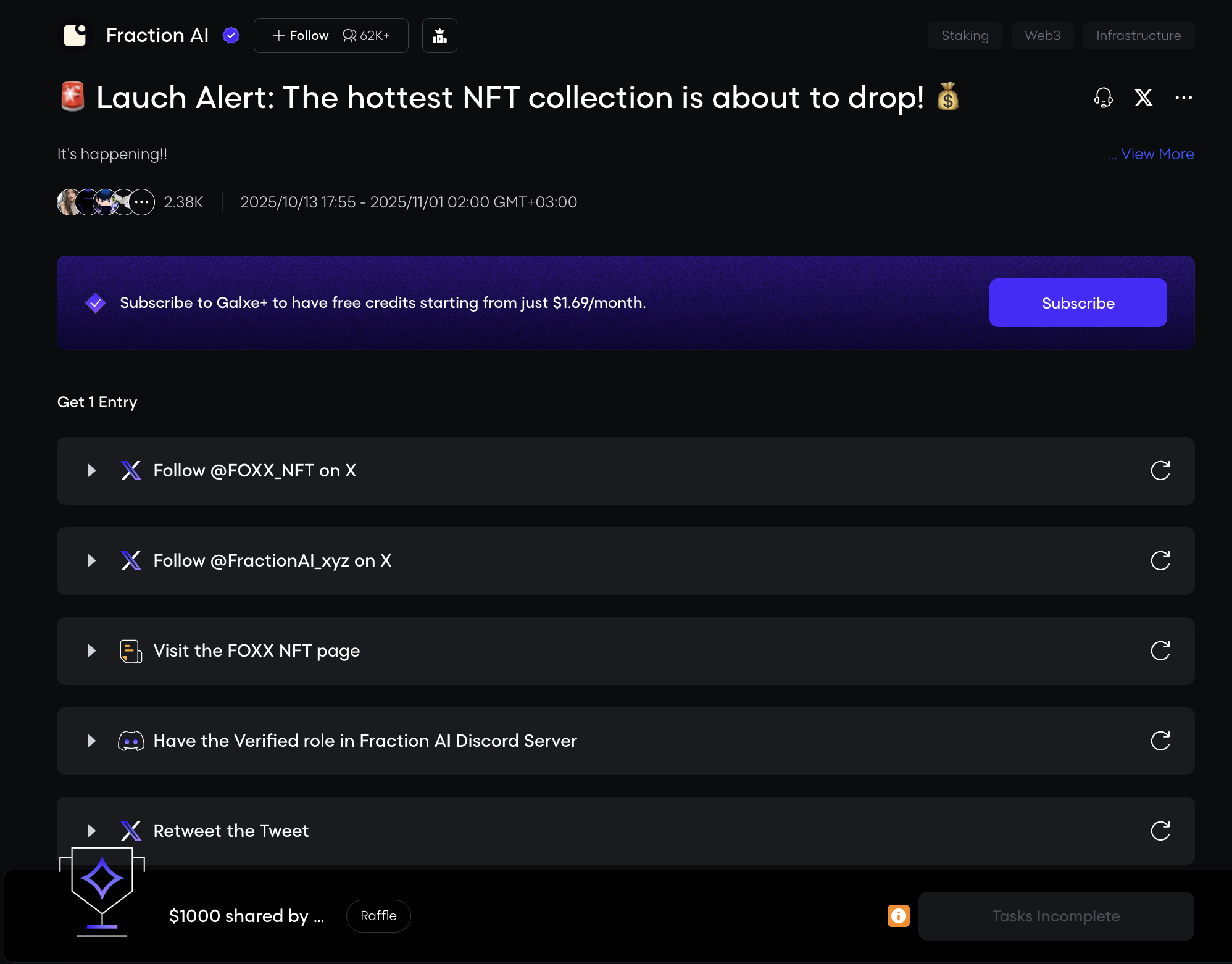Expand the Discord Verified role task
Image resolution: width=1232 pixels, height=964 pixels.
[92, 741]
